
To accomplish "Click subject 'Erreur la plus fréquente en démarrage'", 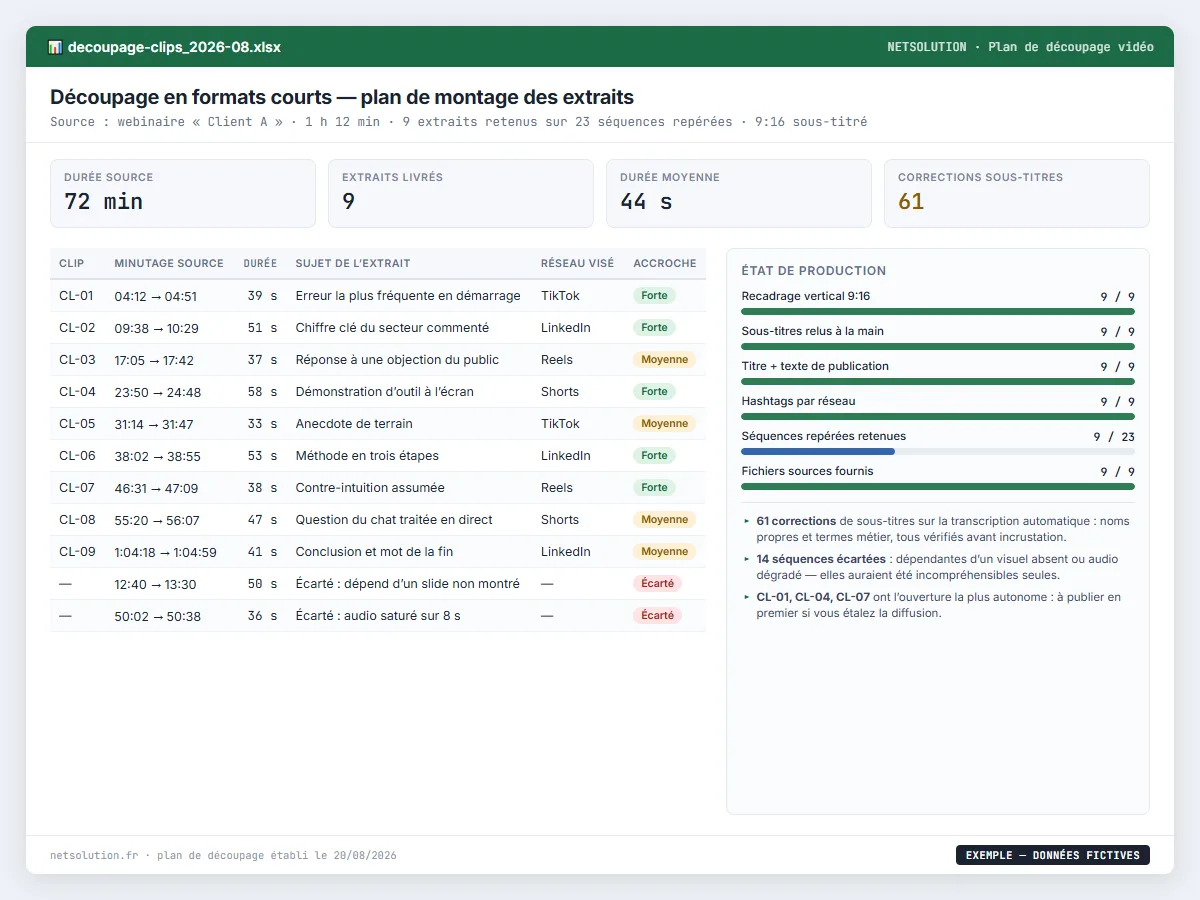I will tap(408, 296).
